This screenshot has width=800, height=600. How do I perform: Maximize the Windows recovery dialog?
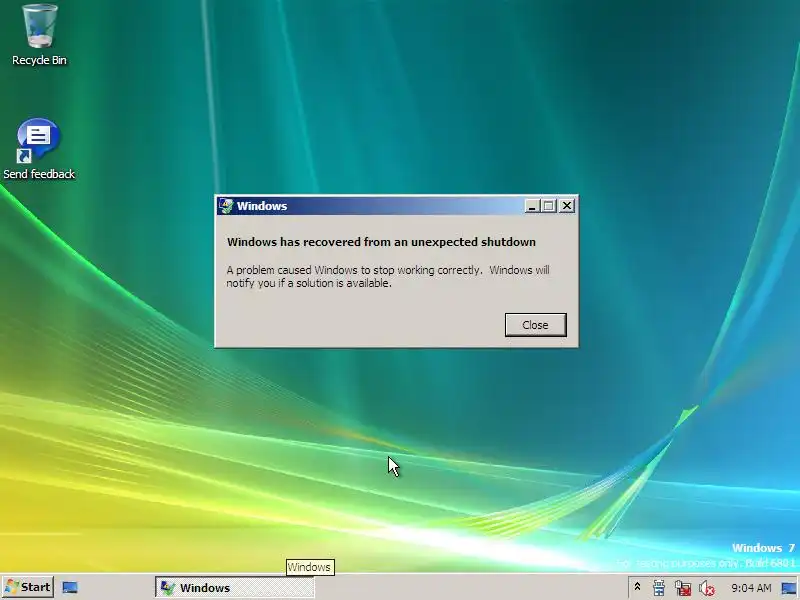[549, 206]
